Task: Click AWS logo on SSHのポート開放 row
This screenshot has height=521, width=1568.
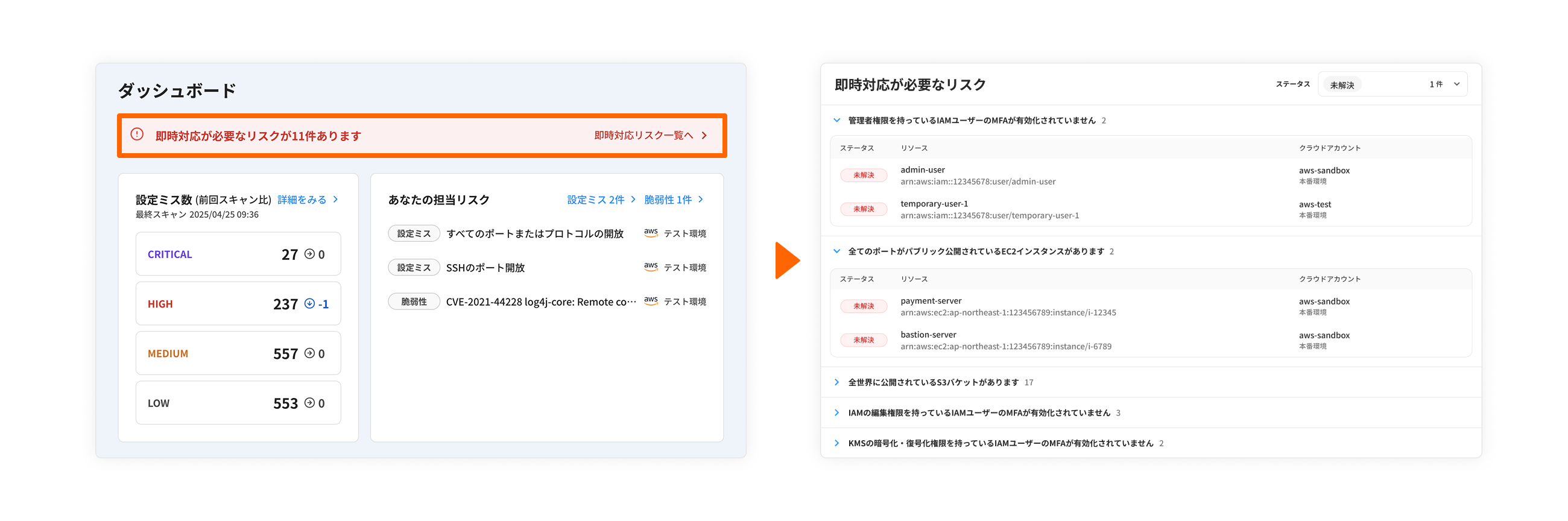Action: 651,267
